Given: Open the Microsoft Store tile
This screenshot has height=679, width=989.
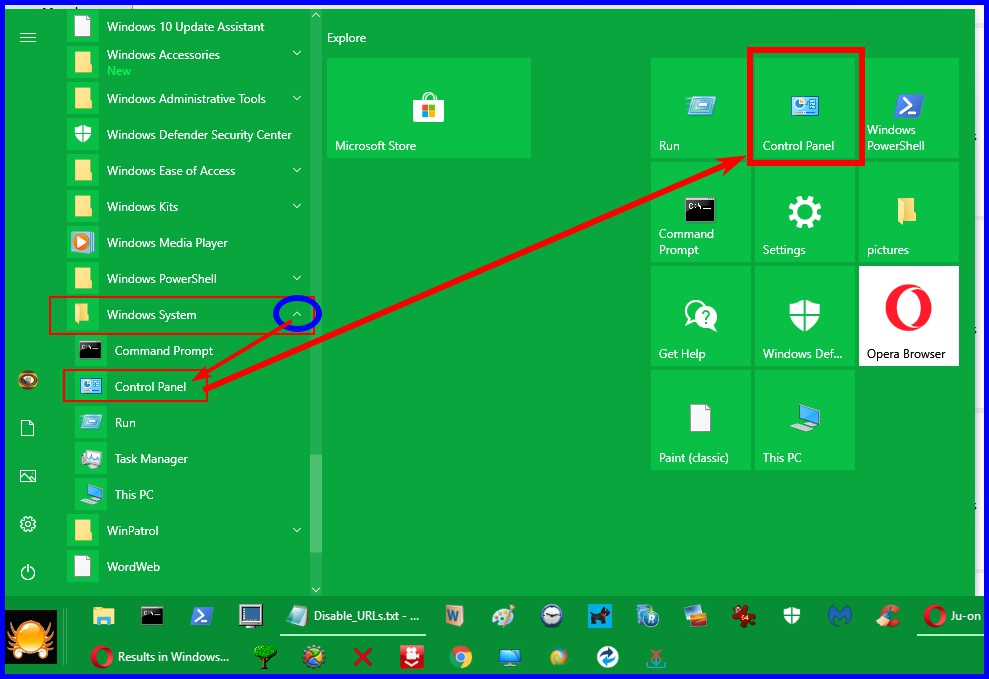Looking at the screenshot, I should pyautogui.click(x=428, y=108).
